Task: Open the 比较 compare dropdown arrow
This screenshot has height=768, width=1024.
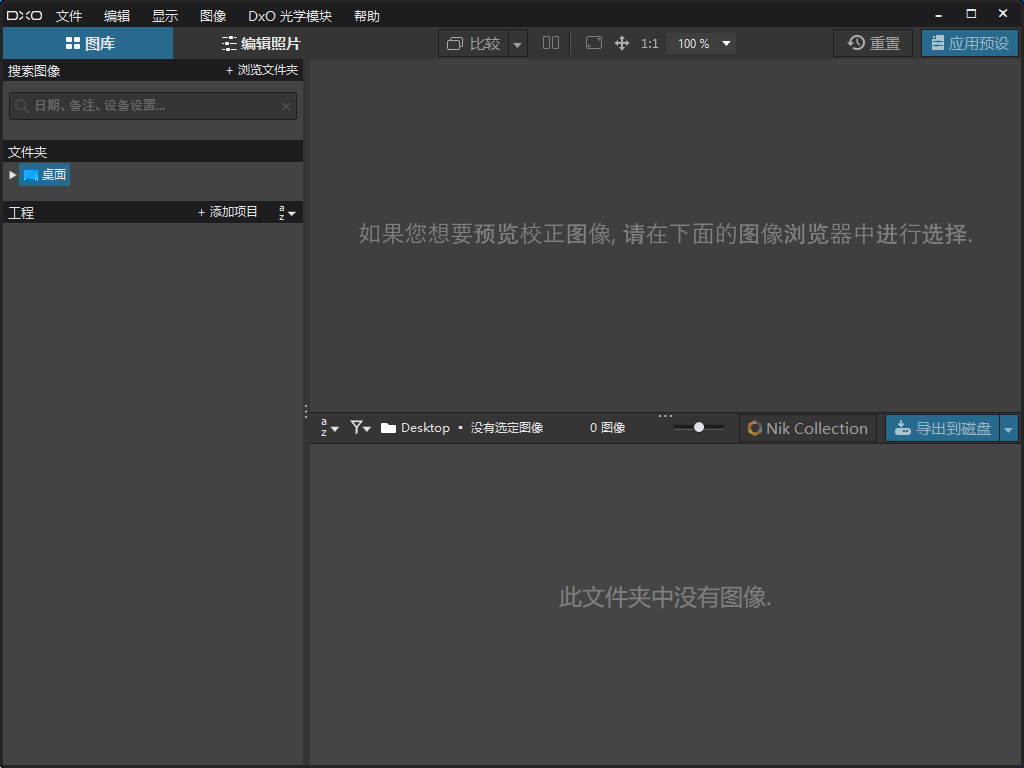Action: pos(517,44)
